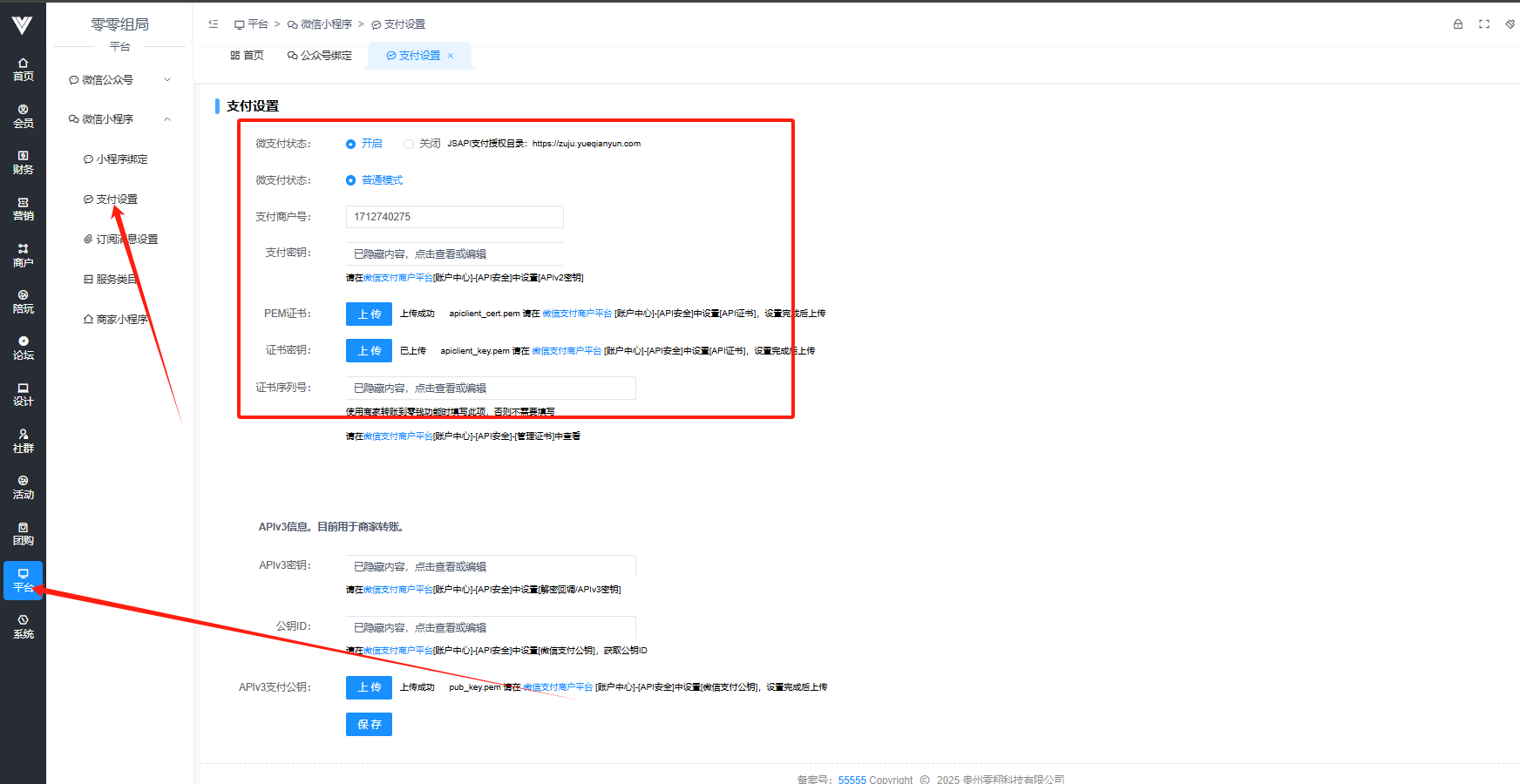Click the lock screen icon at top right
Screen dimensions: 1520x784
coord(1458,24)
